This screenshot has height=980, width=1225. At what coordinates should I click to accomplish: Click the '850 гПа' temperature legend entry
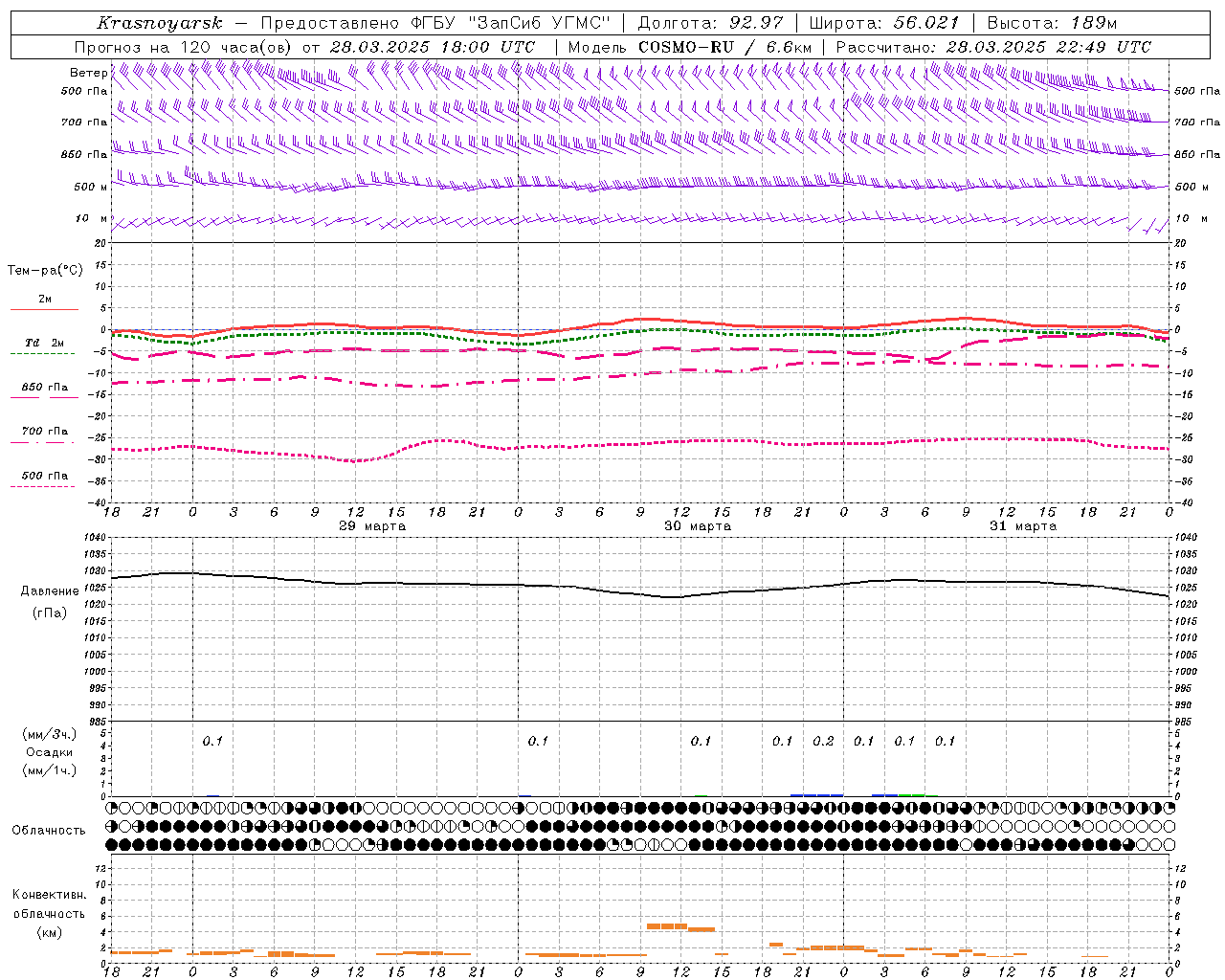pyautogui.click(x=44, y=388)
